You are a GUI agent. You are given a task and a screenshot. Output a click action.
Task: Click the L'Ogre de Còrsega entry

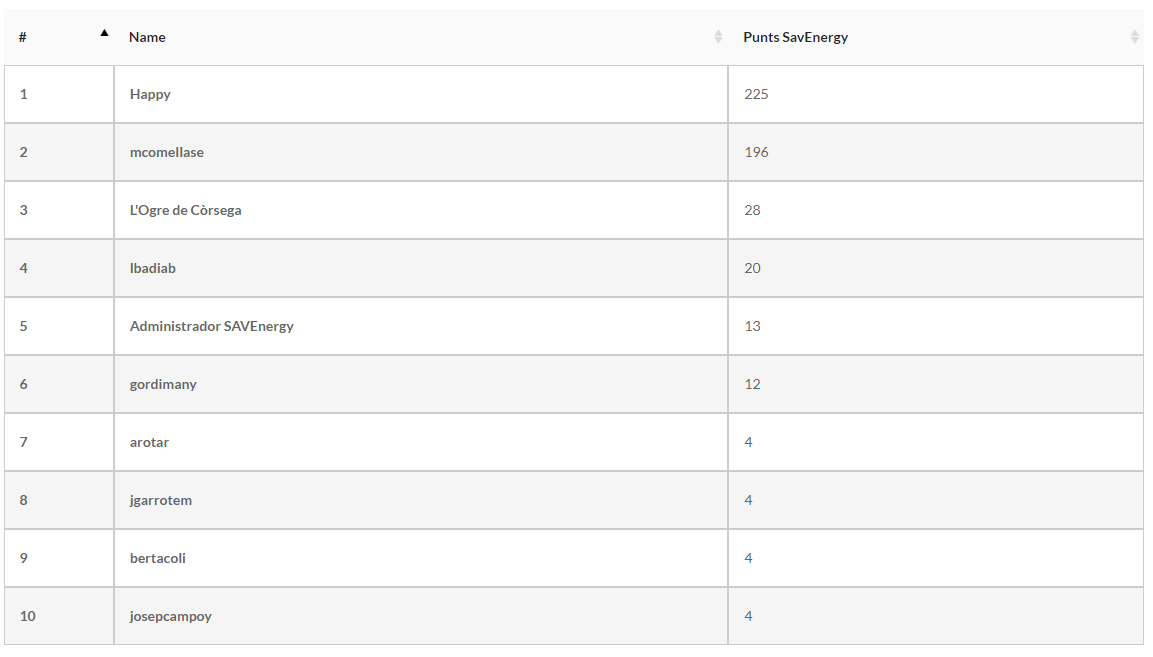click(185, 210)
